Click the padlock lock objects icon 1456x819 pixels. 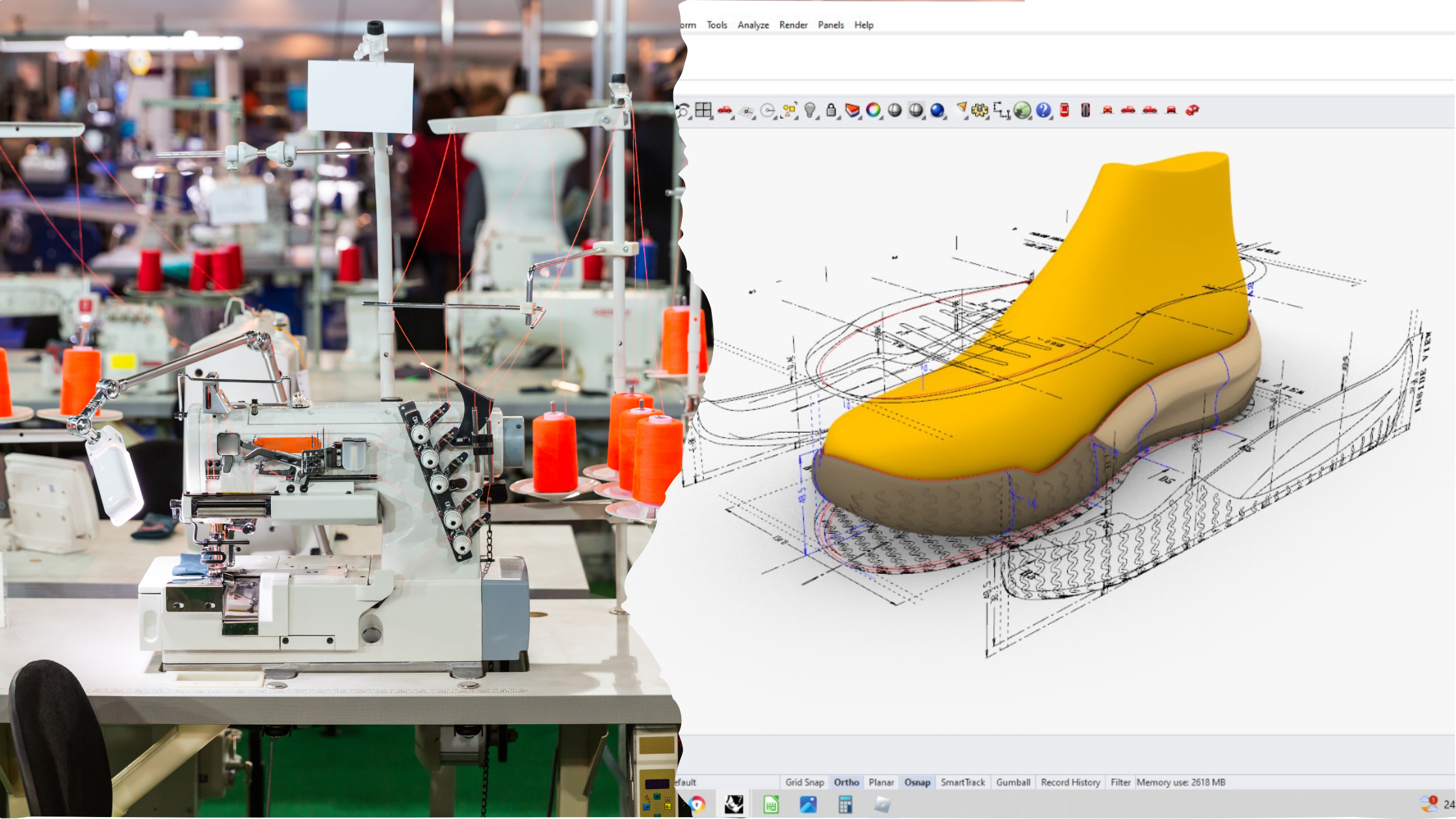pos(831,110)
